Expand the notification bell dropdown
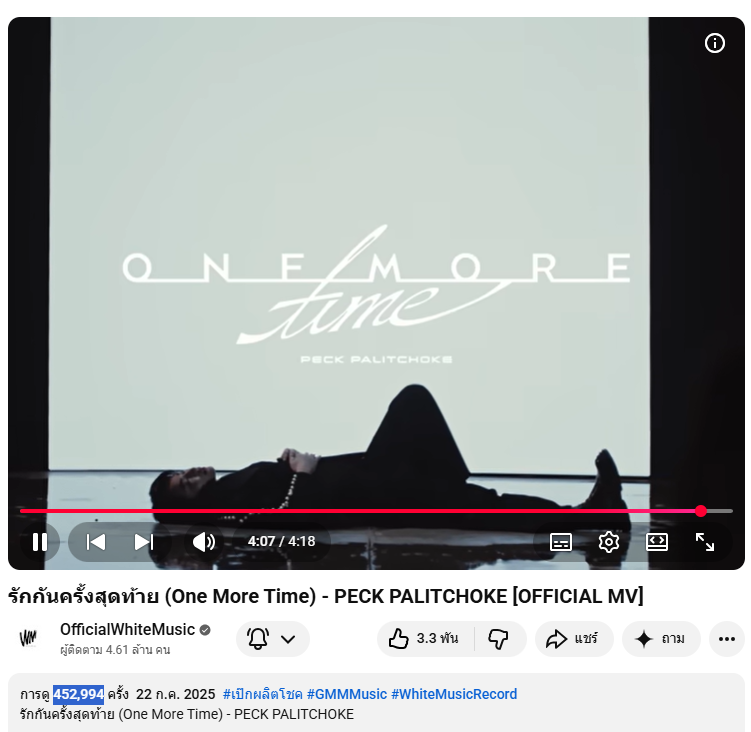751x732 pixels. [273, 639]
